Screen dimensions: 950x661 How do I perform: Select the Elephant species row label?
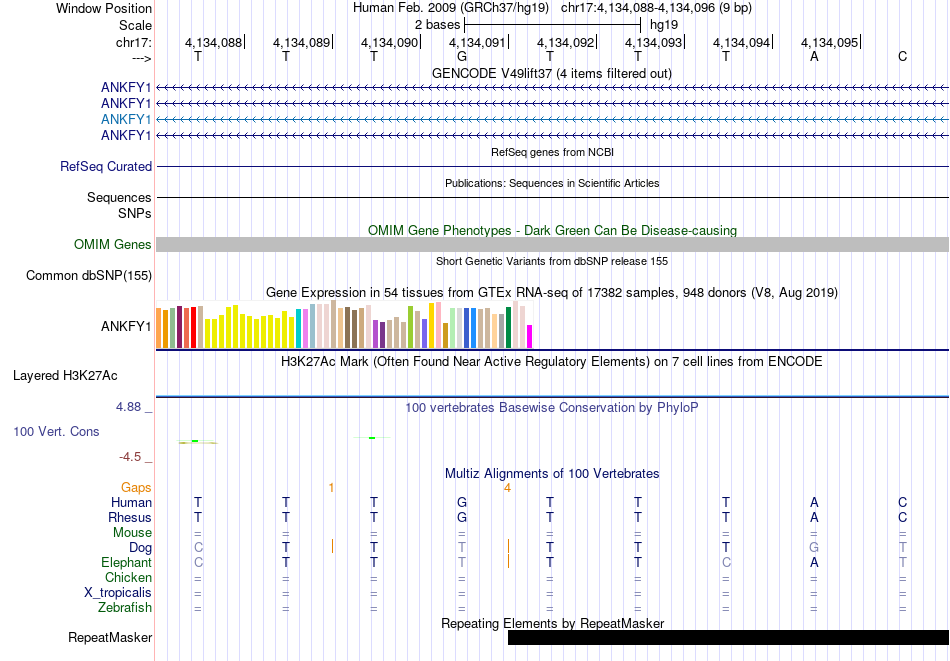point(127,562)
